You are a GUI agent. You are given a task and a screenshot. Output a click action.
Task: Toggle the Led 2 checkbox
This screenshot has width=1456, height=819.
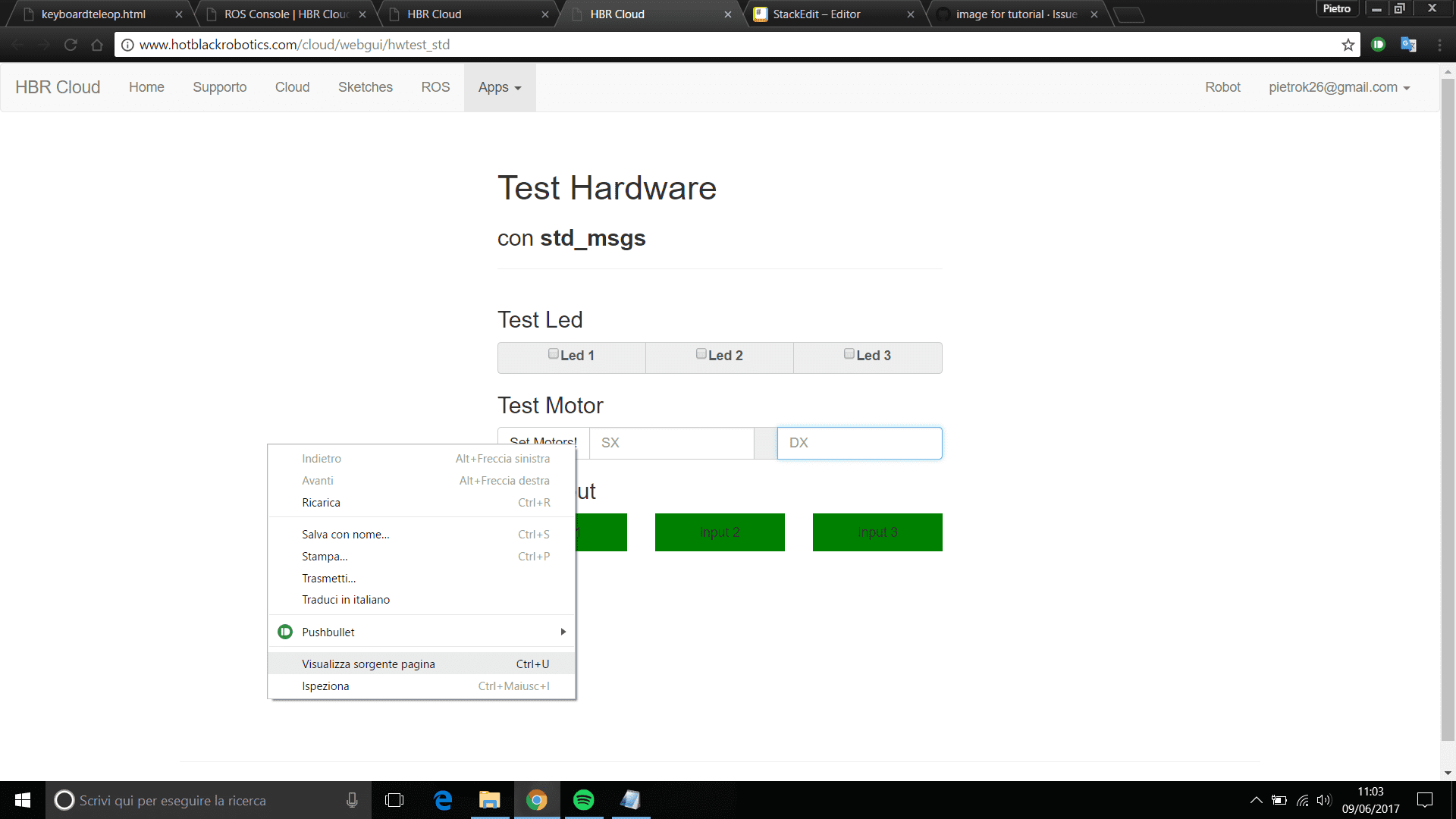[701, 354]
